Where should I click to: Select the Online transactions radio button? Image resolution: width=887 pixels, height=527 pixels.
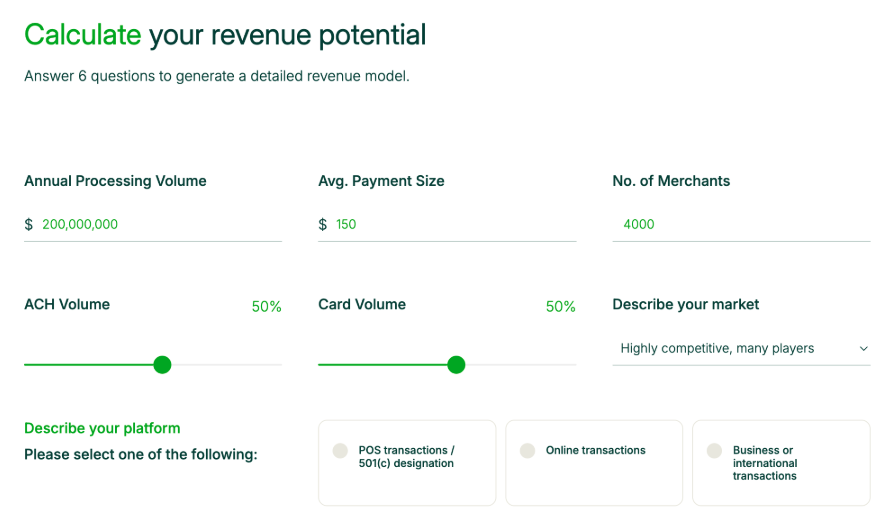(x=527, y=451)
